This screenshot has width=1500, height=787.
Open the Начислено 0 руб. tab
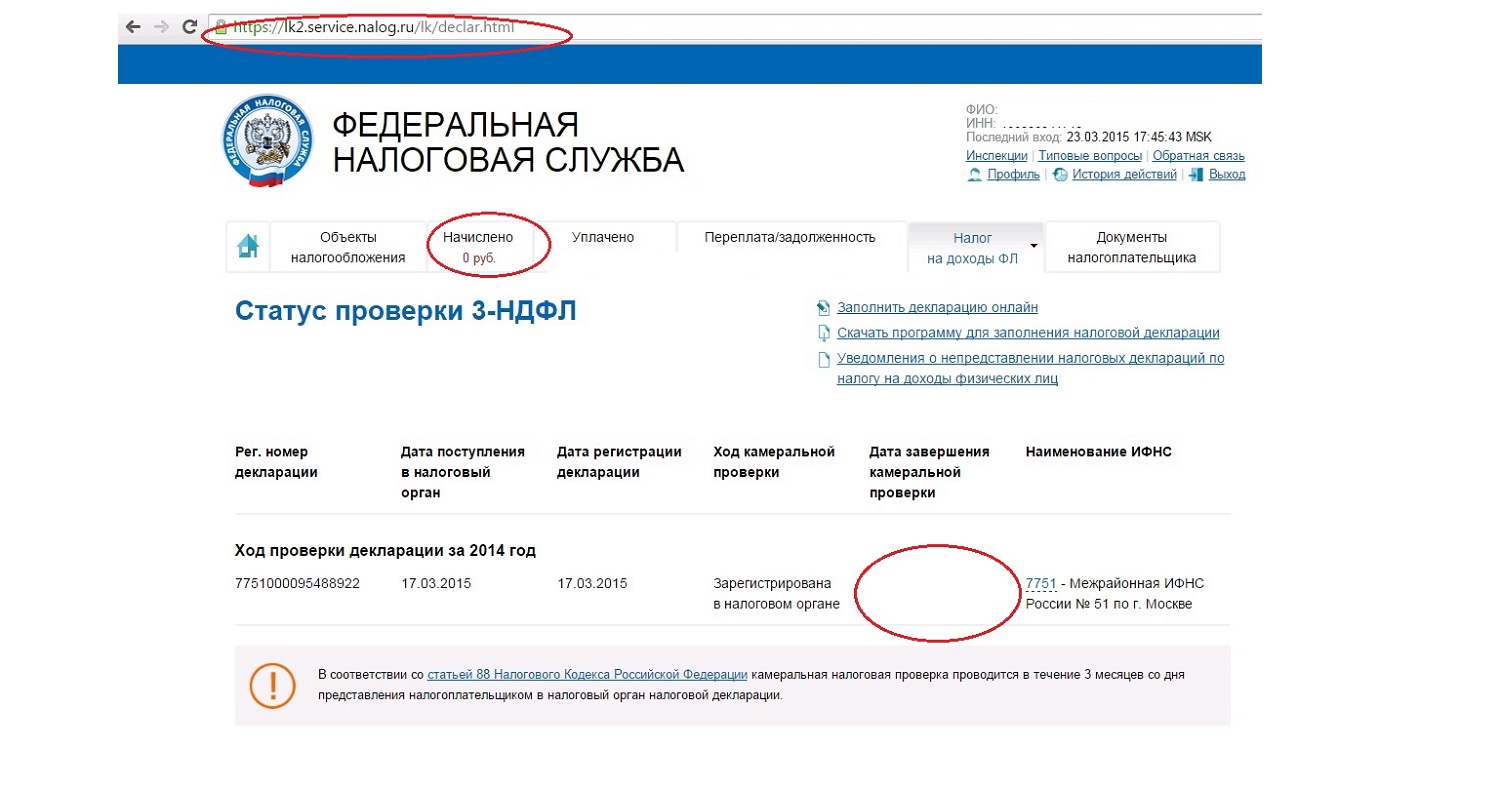coord(478,247)
